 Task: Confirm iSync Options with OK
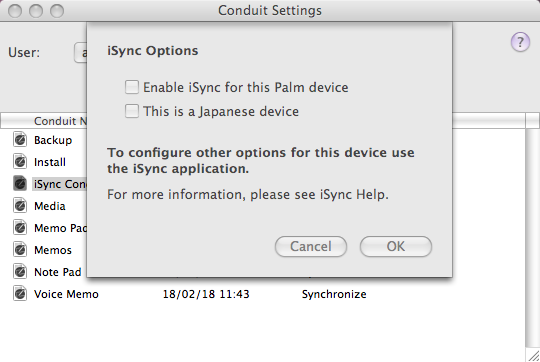click(396, 246)
